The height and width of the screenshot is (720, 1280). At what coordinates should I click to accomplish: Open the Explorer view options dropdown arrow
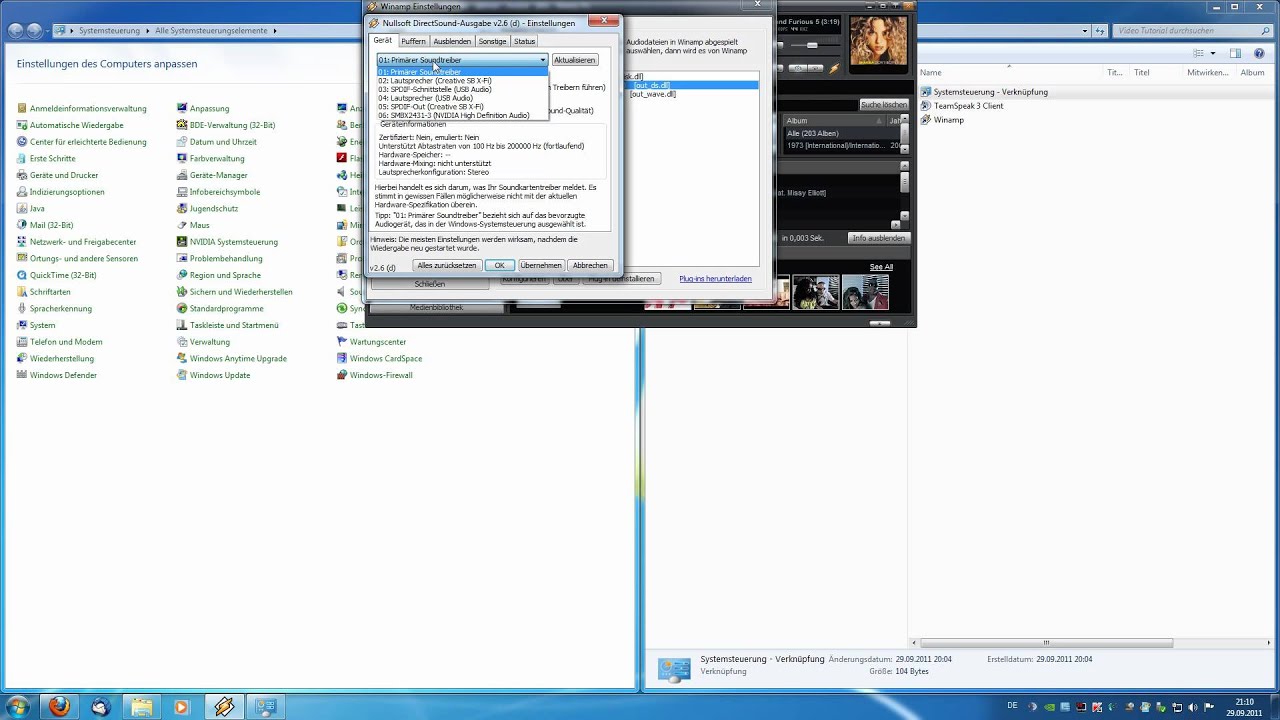pos(1213,53)
